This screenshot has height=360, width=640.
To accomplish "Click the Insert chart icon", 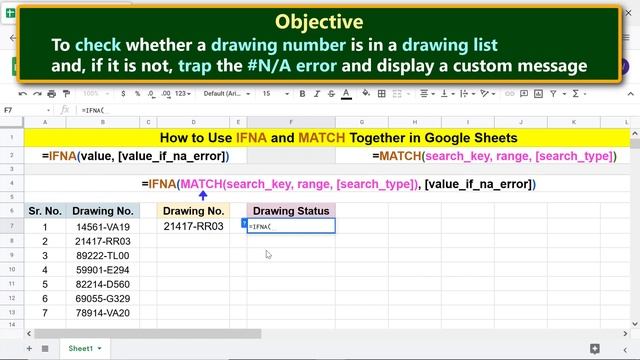I will [x=538, y=94].
